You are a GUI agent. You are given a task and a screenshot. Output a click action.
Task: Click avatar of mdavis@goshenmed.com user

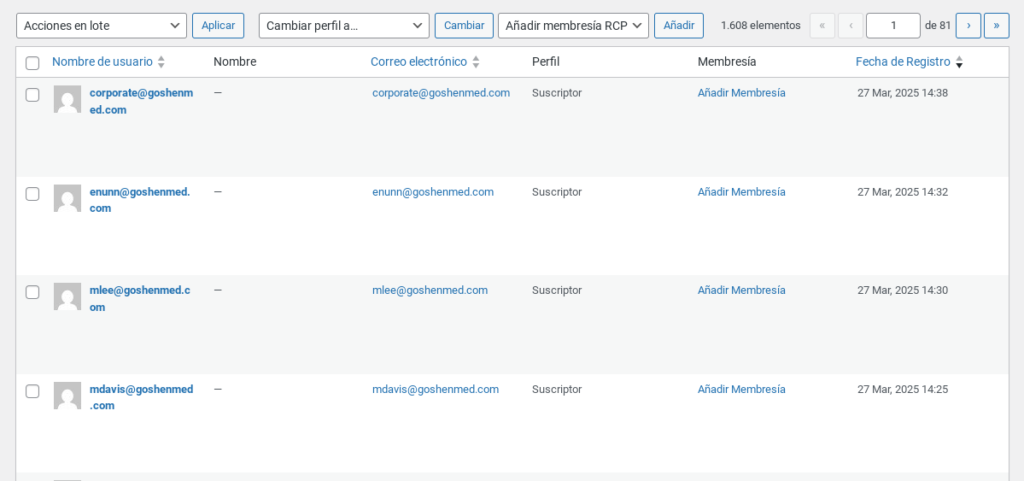(67, 396)
